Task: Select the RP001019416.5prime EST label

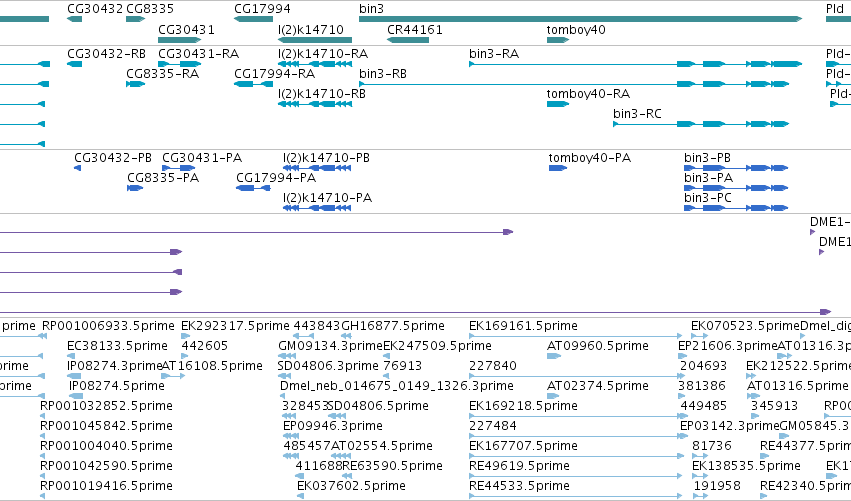Action: 106,486
